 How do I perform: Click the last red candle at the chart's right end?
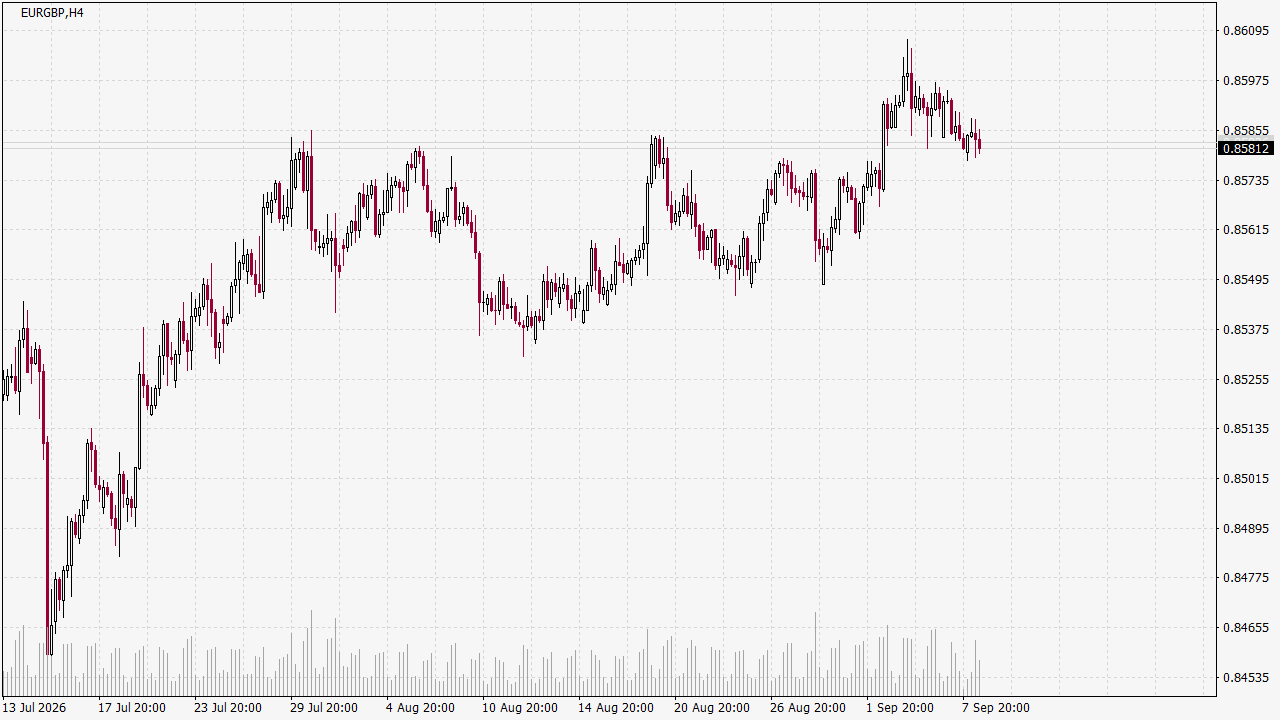click(x=980, y=145)
